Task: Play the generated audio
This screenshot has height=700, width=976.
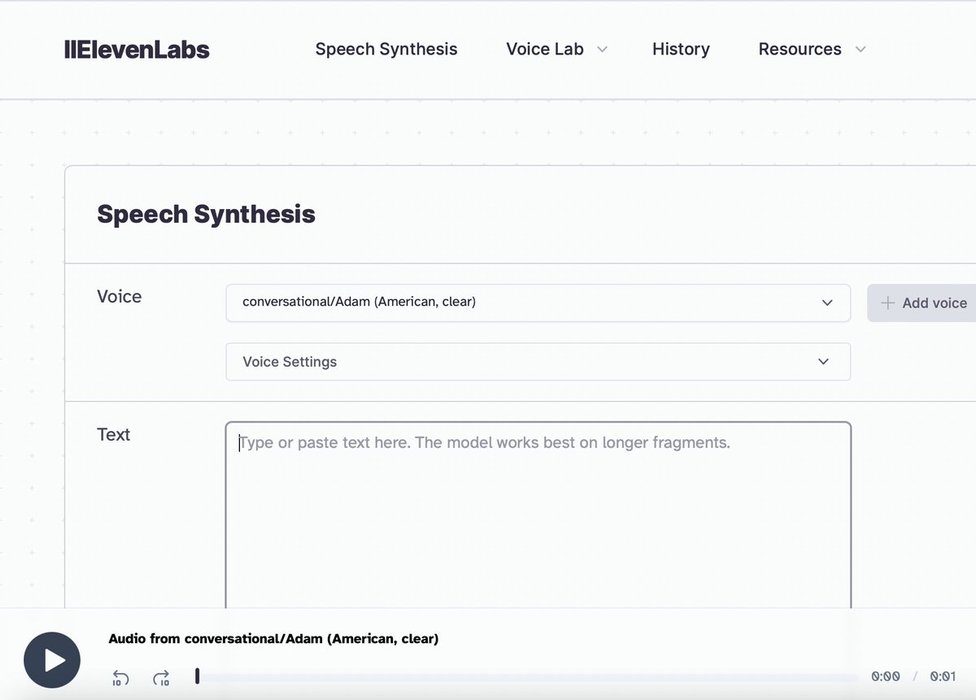Action: (x=52, y=660)
